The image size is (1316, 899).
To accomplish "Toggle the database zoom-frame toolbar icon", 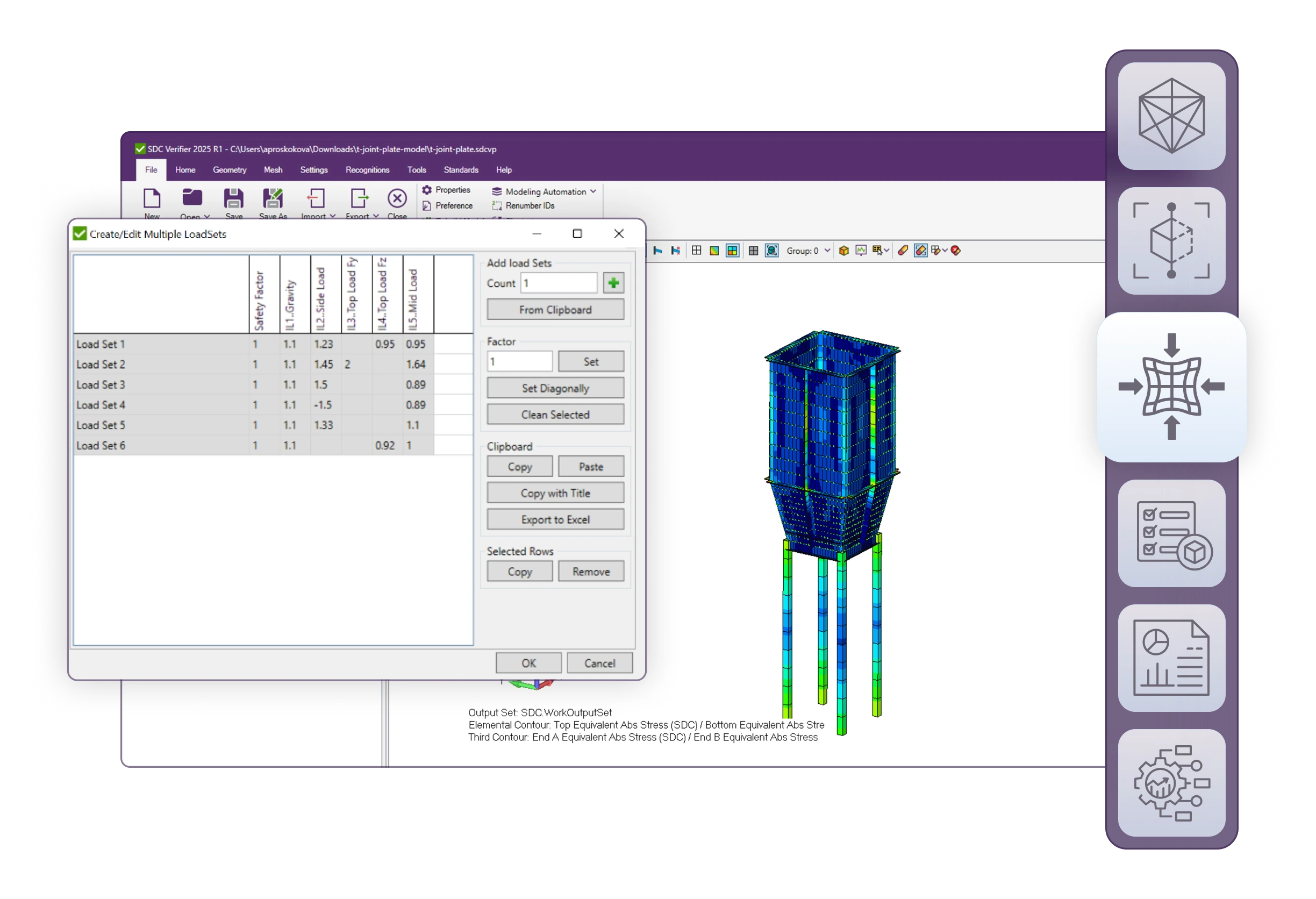I will pyautogui.click(x=771, y=251).
